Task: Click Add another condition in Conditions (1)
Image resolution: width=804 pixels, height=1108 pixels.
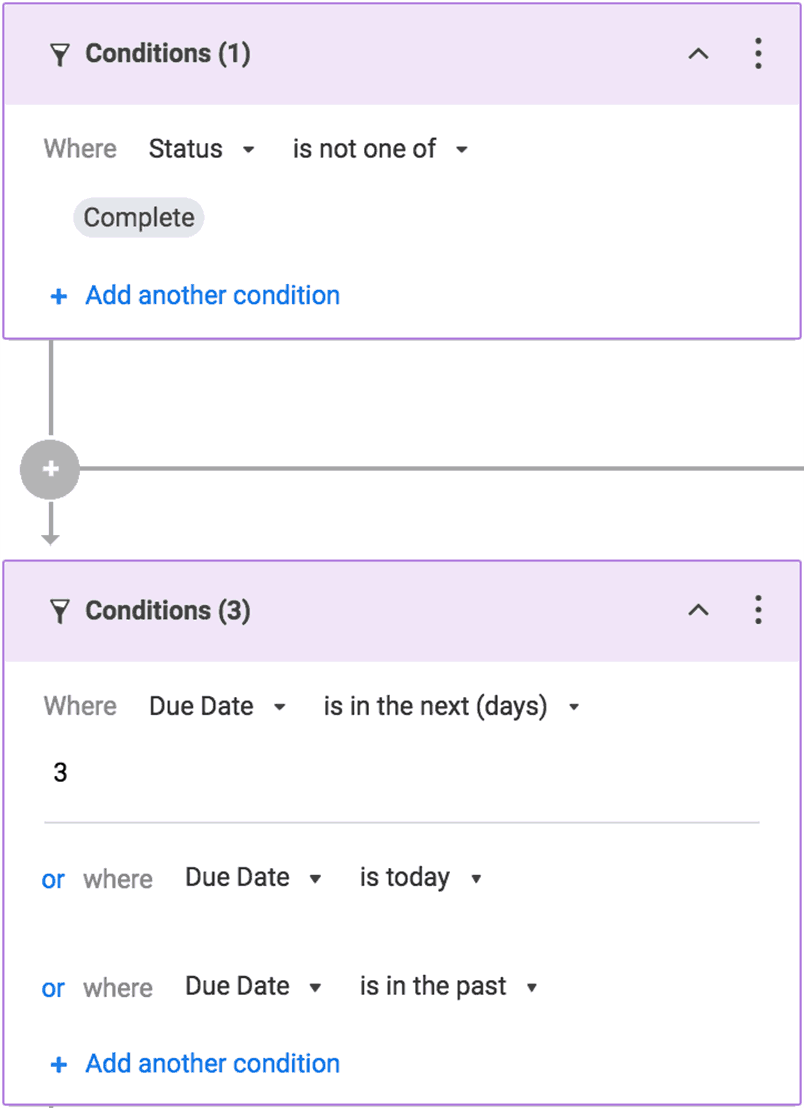Action: coord(212,295)
